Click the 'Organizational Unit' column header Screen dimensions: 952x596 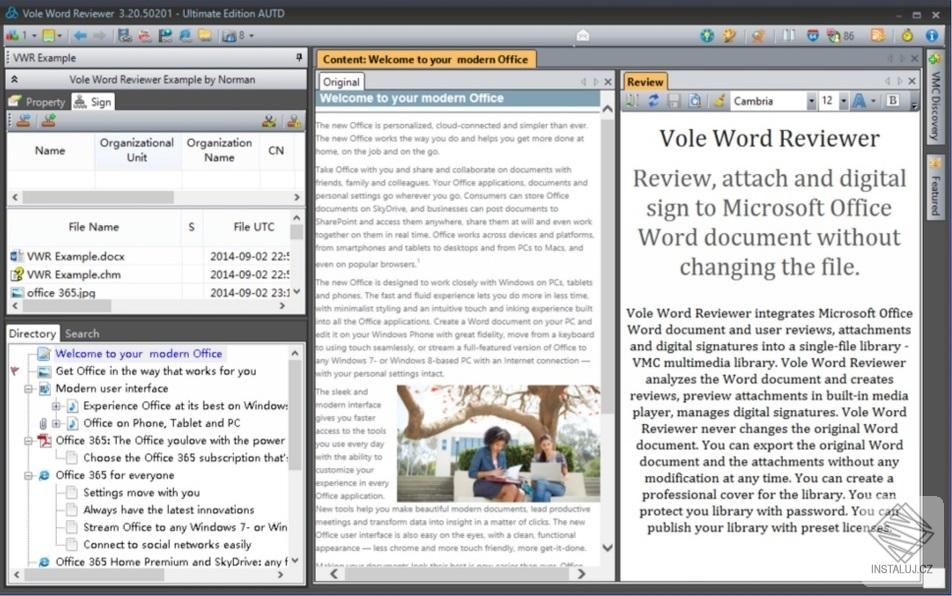coord(137,150)
